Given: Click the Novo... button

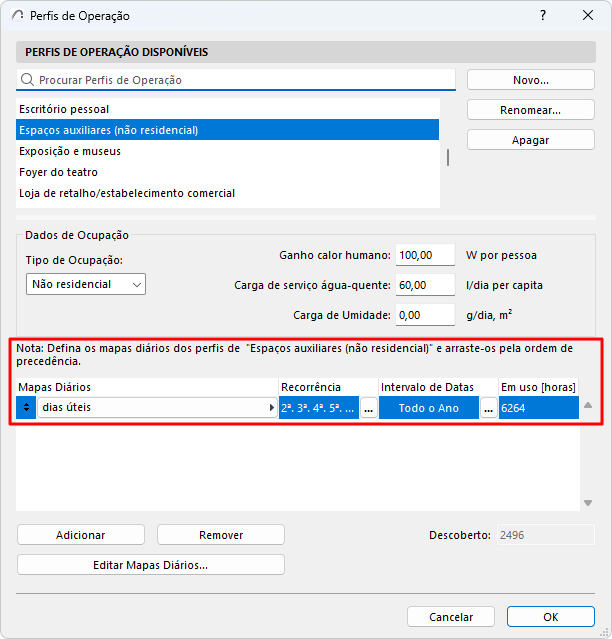Looking at the screenshot, I should [531, 80].
